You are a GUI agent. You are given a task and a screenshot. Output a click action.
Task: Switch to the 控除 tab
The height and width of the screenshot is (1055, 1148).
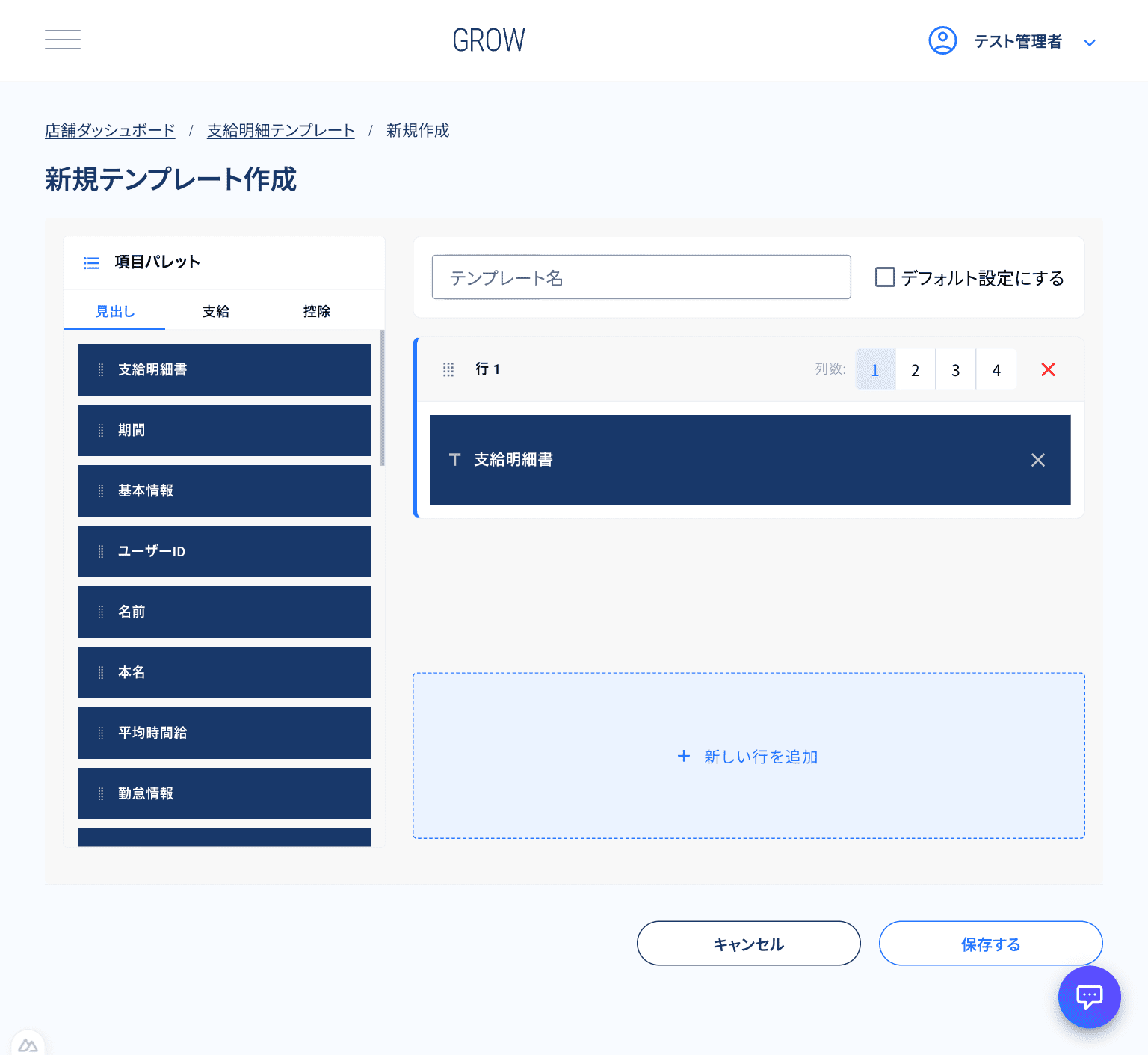tap(317, 311)
